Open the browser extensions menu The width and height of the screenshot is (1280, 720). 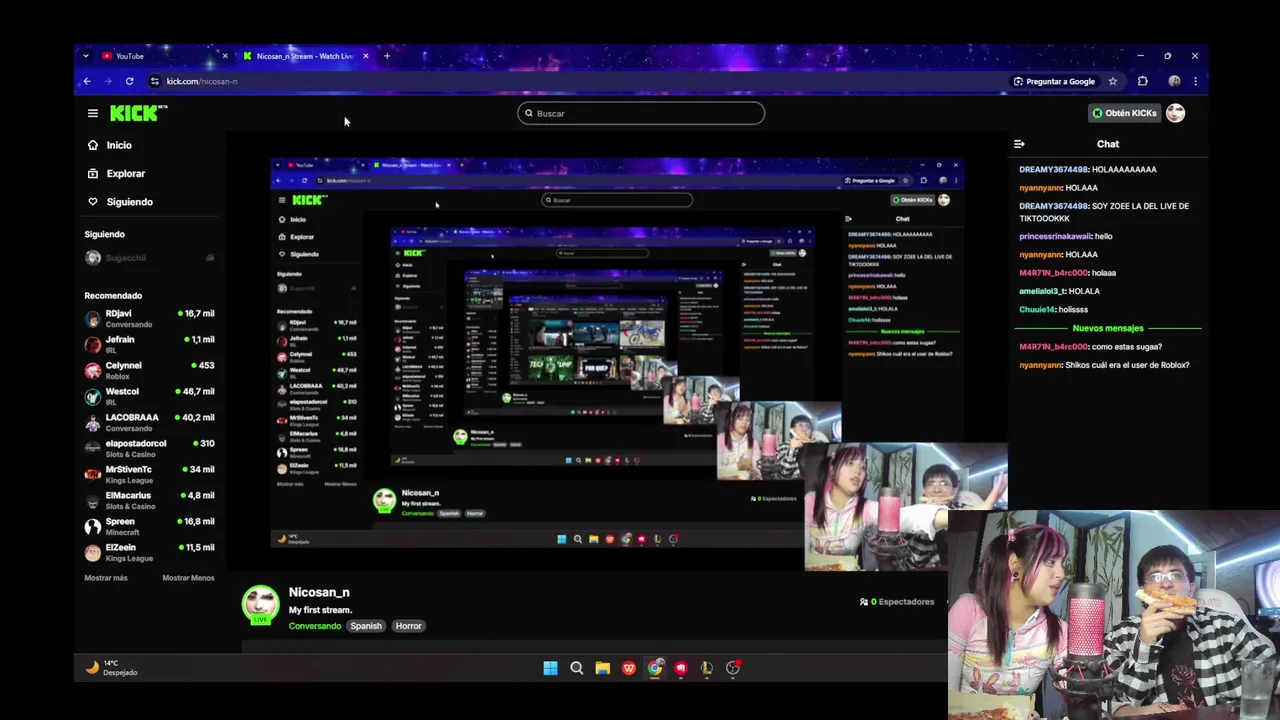pos(1143,81)
